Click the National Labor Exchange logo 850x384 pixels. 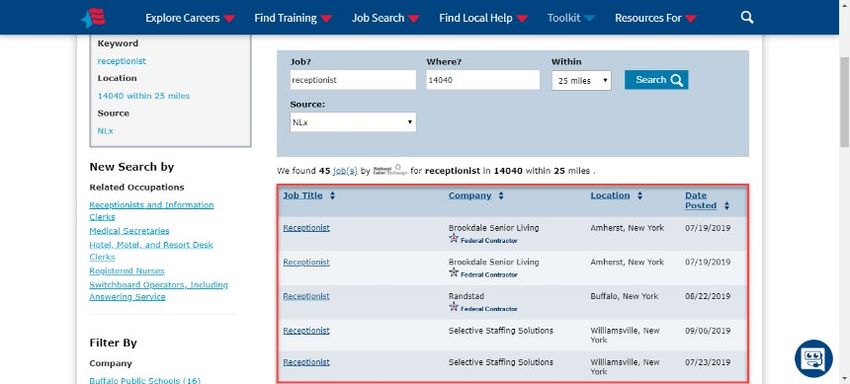pos(390,170)
